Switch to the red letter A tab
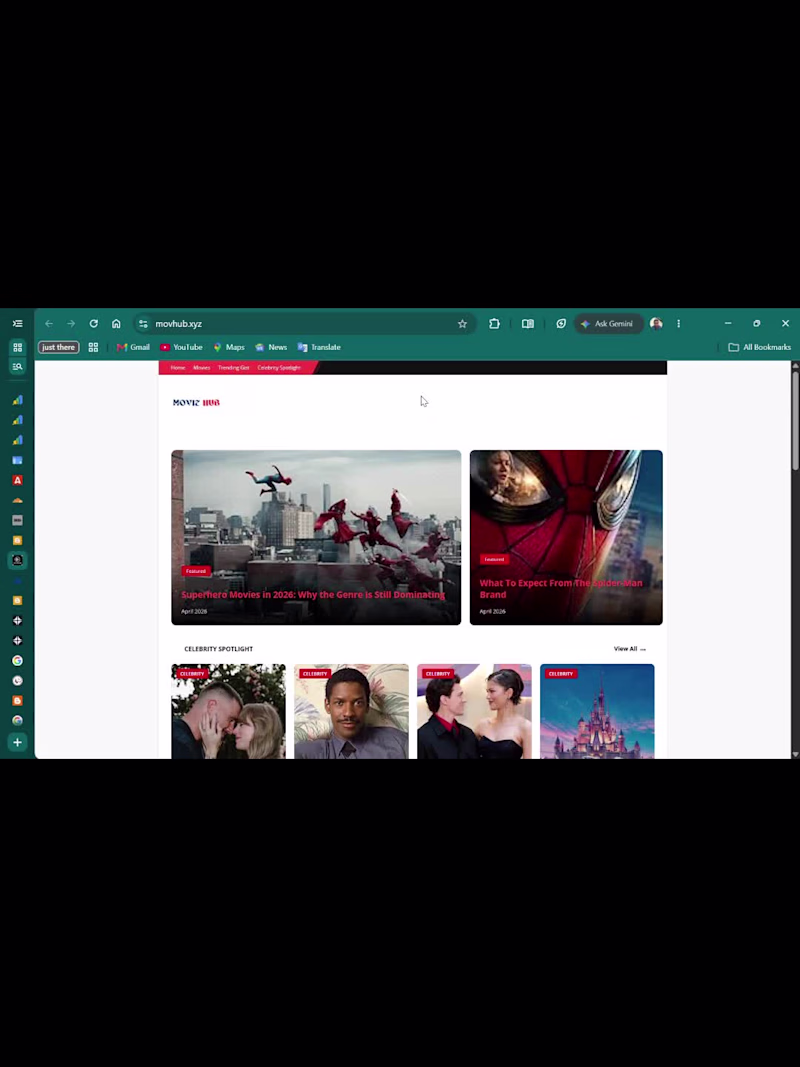 coord(18,480)
